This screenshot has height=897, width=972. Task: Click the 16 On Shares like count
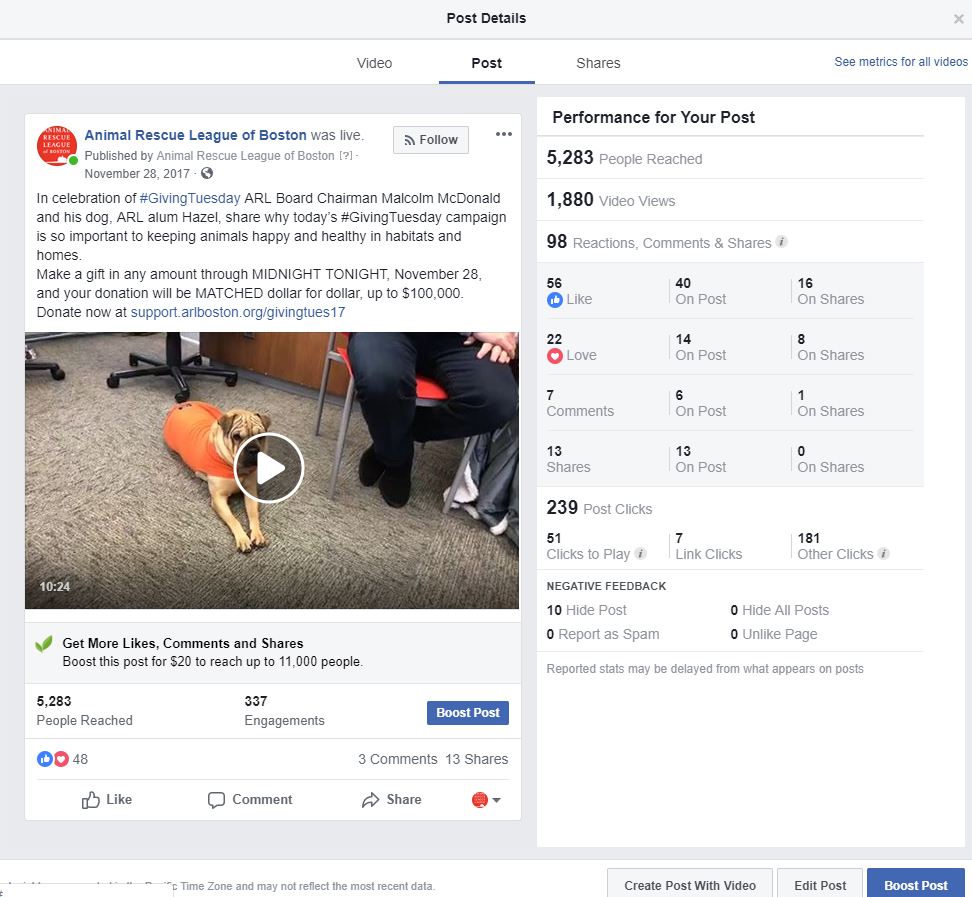pyautogui.click(x=831, y=291)
